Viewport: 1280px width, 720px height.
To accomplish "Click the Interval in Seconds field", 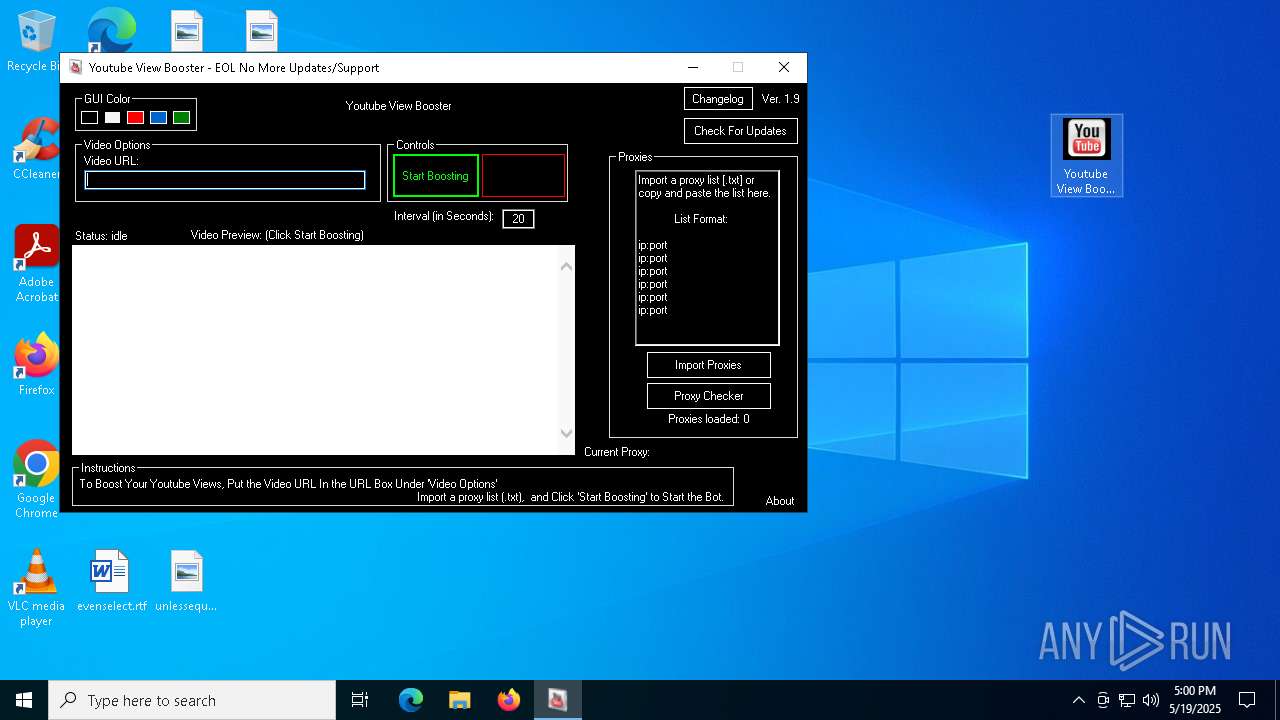I will (518, 219).
